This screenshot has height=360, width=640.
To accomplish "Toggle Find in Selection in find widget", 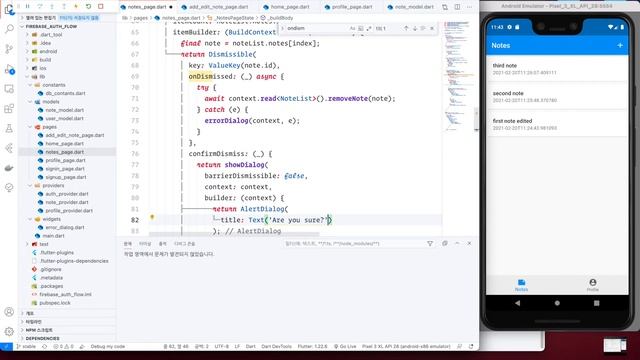I will 423,28.
